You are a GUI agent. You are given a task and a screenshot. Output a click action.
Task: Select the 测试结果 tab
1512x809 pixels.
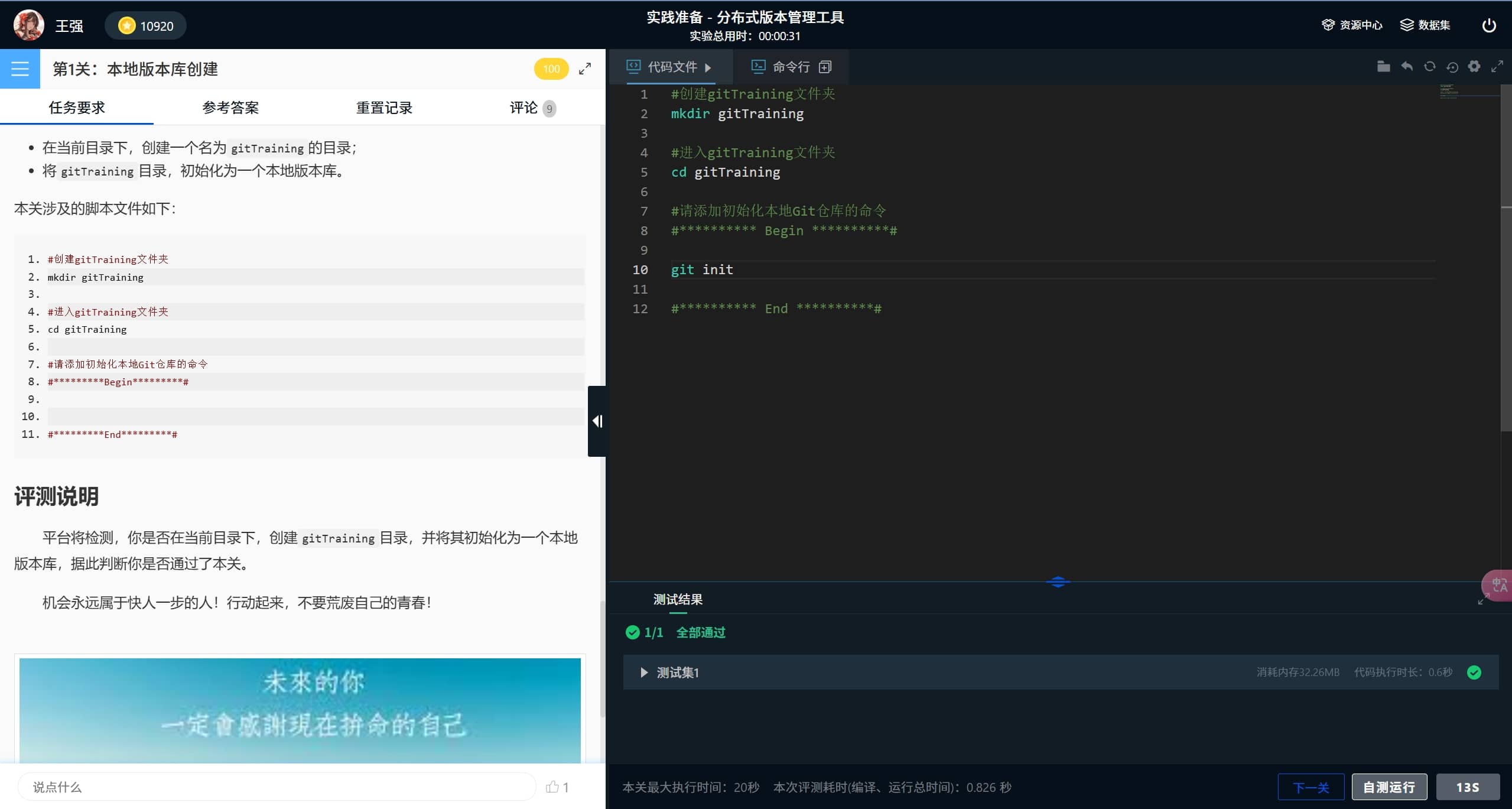[x=678, y=599]
